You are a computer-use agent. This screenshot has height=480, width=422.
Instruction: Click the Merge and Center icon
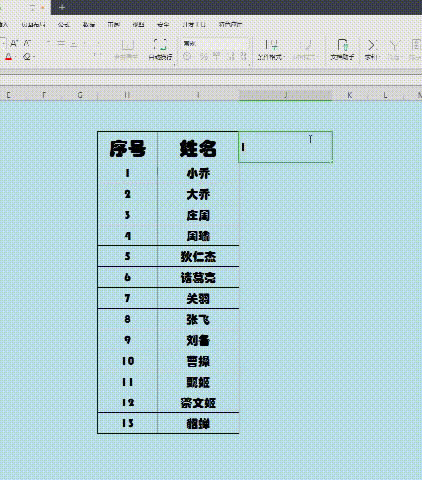pyautogui.click(x=126, y=49)
